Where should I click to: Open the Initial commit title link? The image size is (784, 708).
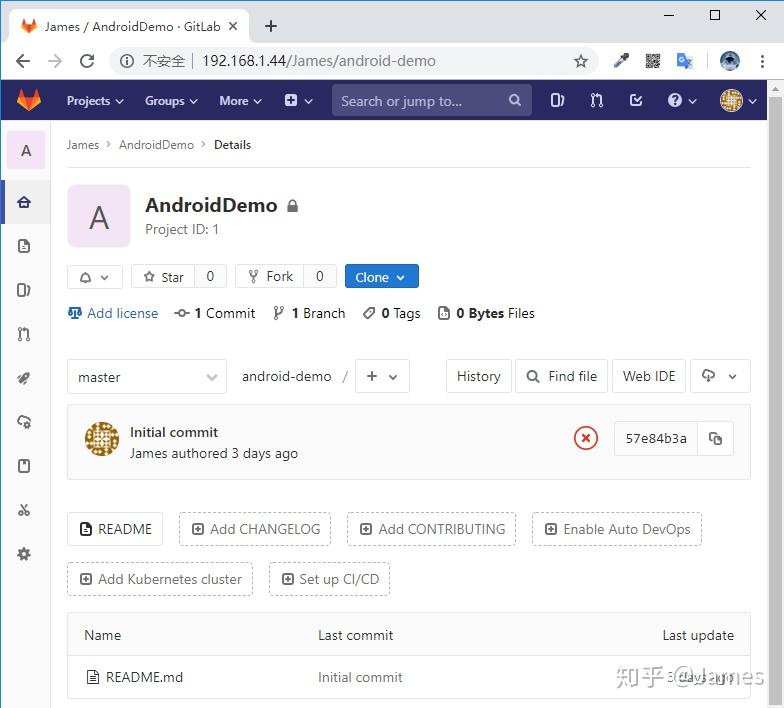(x=174, y=432)
